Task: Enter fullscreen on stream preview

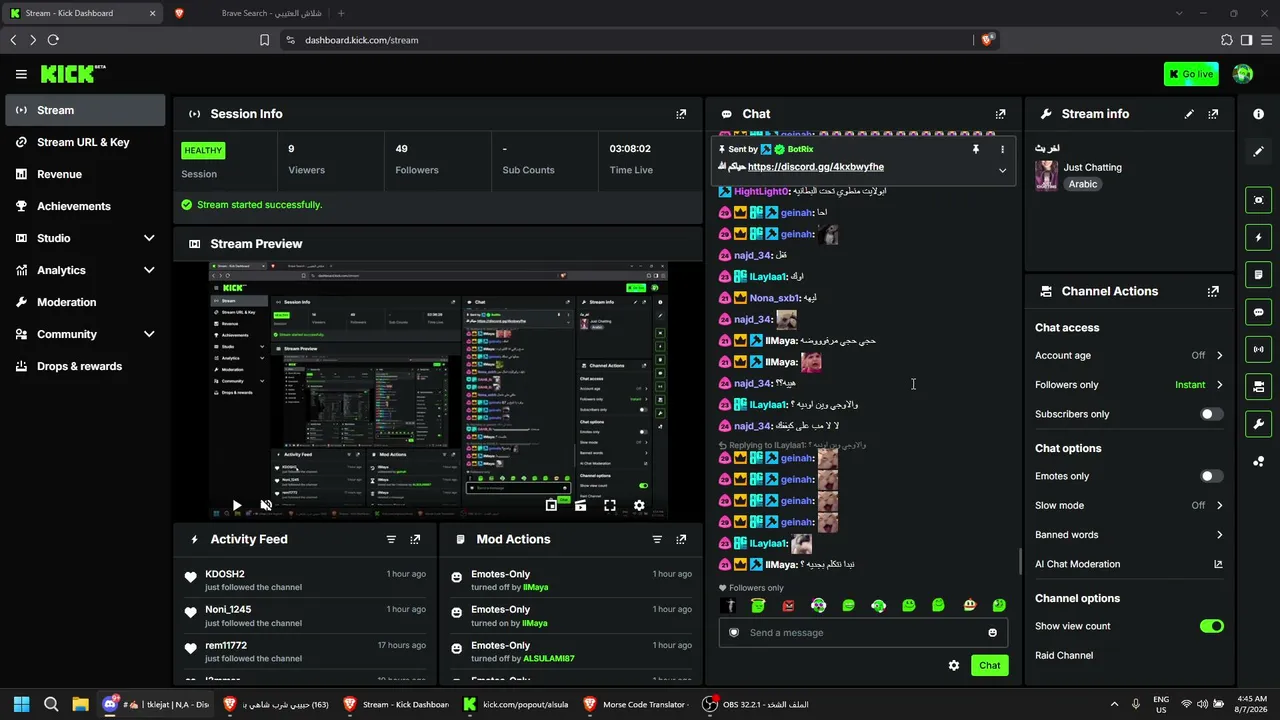Action: [610, 506]
